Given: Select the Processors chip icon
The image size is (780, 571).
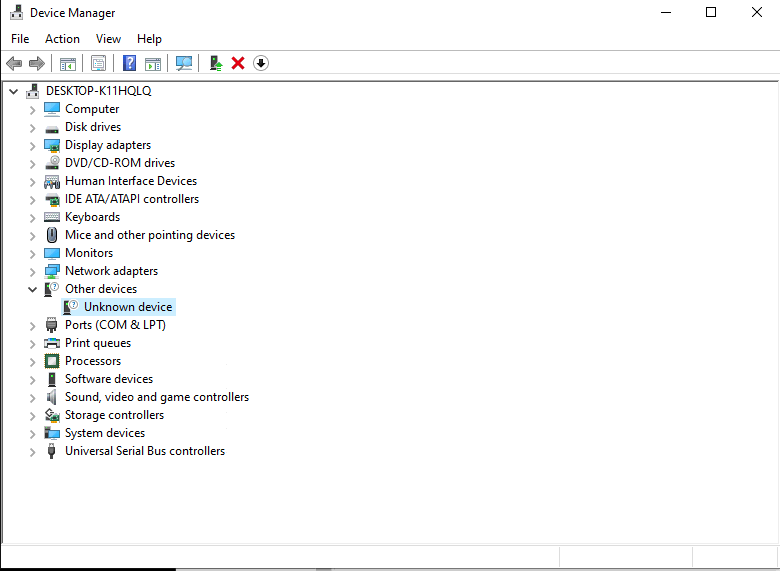Looking at the screenshot, I should pyautogui.click(x=52, y=361).
